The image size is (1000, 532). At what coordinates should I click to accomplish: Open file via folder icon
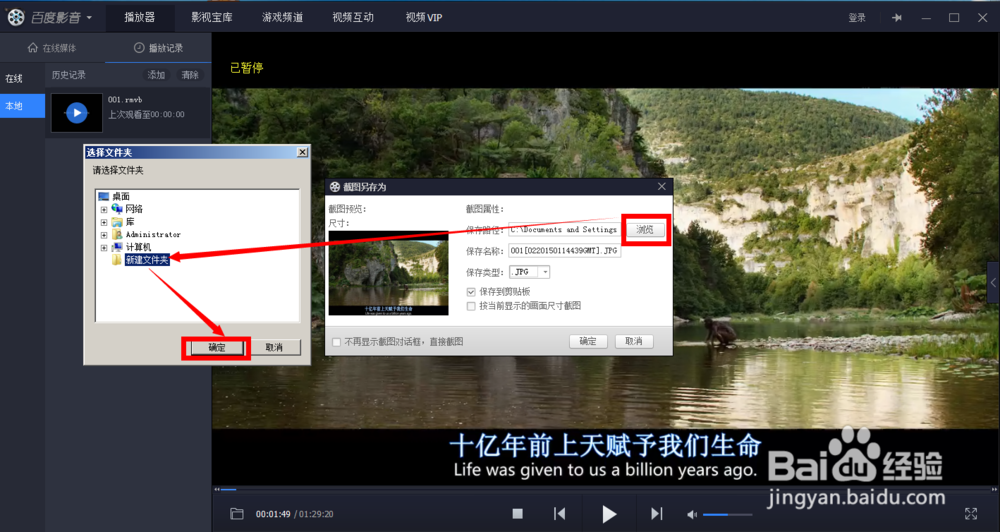click(237, 514)
